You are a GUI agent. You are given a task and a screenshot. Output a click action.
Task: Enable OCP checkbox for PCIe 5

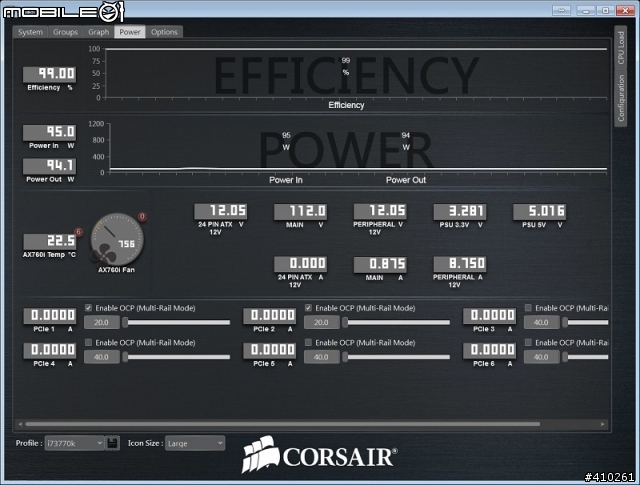click(309, 343)
